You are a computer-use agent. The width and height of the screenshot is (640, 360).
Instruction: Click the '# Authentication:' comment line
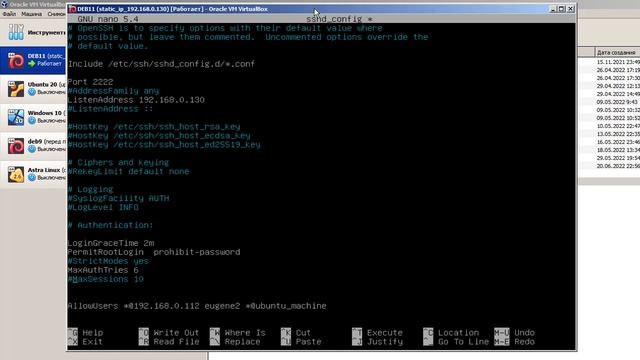[x=111, y=225]
